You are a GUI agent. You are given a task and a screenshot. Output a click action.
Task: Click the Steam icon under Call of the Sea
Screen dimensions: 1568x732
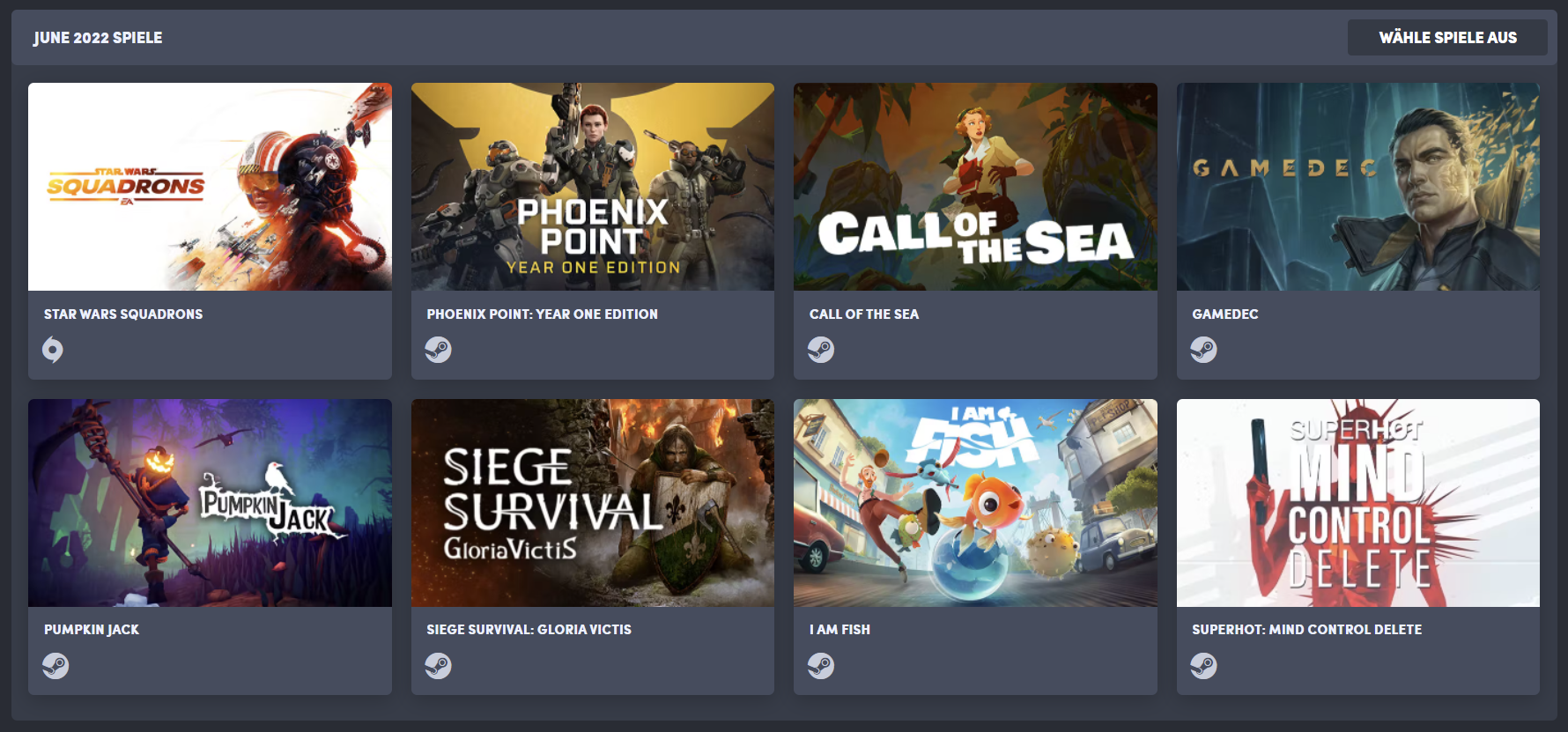click(x=821, y=350)
